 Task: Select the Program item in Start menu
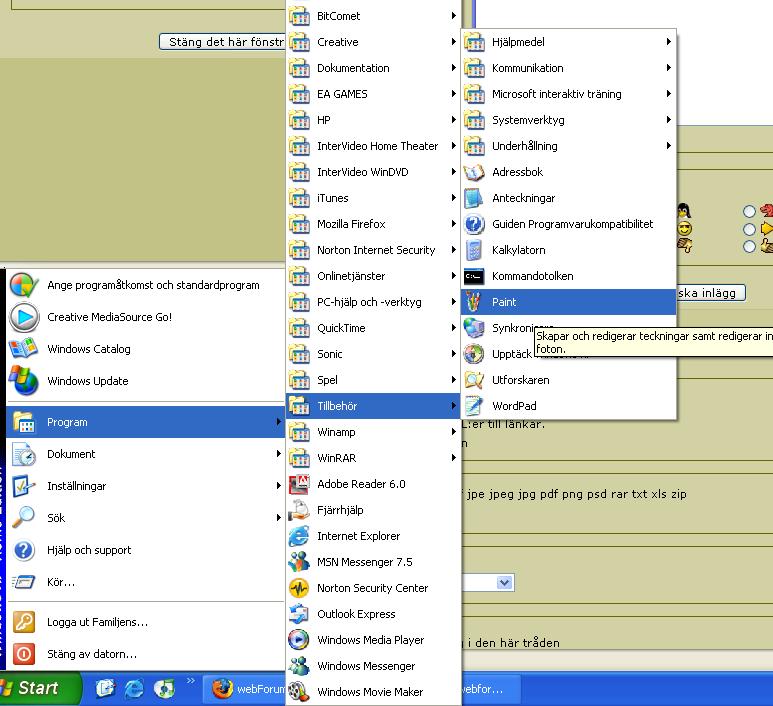[x=146, y=422]
